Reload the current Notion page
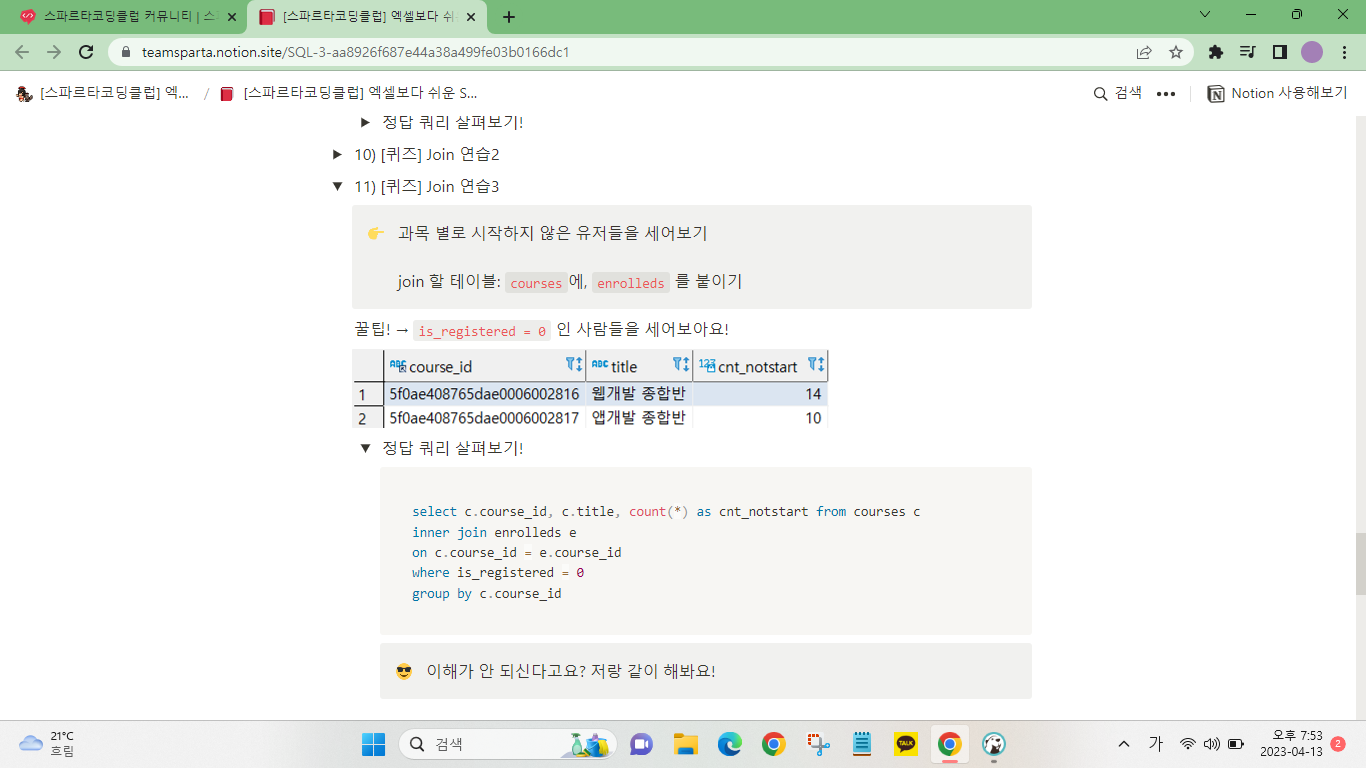The image size is (1366, 768). click(86, 52)
